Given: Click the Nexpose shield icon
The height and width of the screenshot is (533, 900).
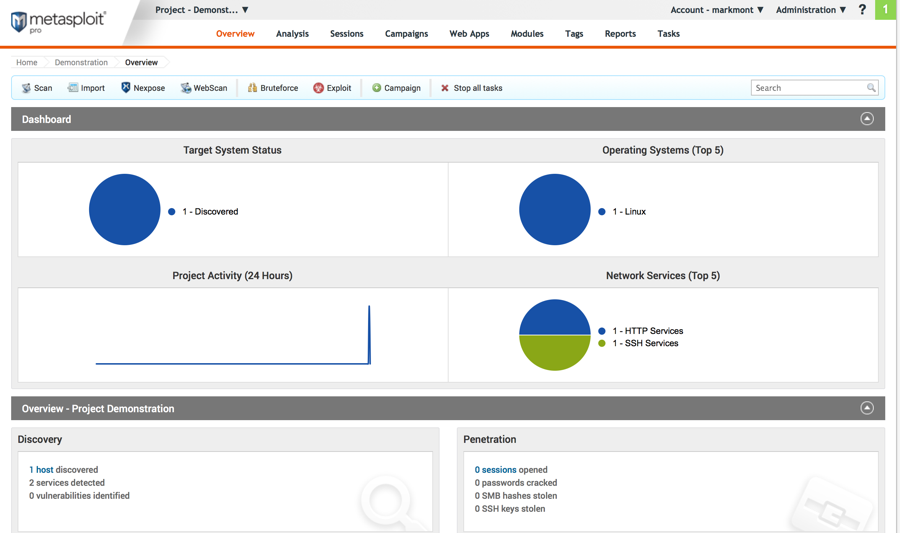Looking at the screenshot, I should 126,87.
